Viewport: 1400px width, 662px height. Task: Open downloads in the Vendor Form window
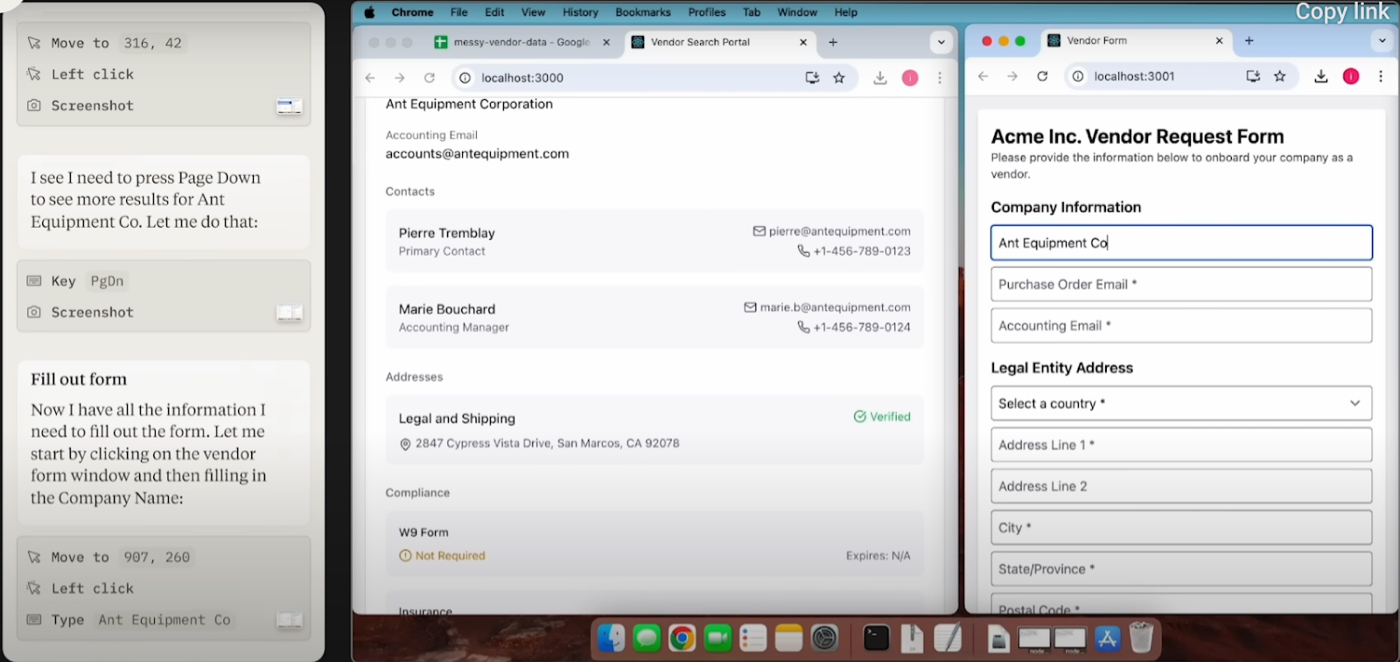coord(1321,76)
